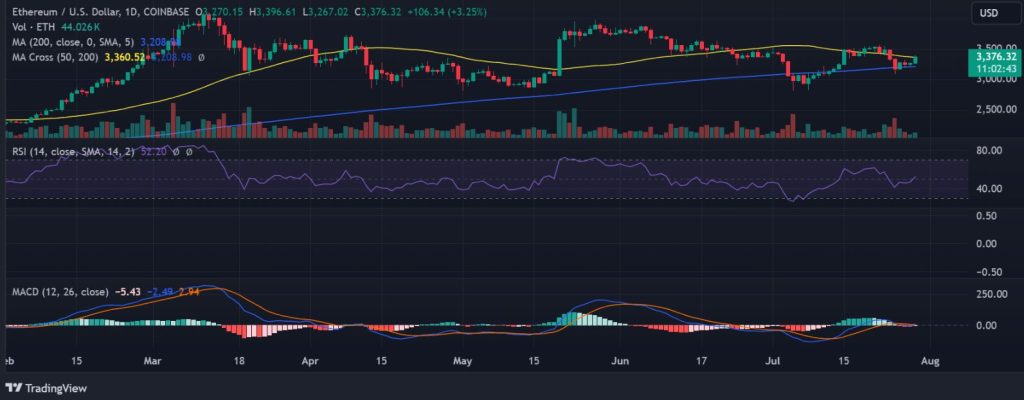The image size is (1024, 400).
Task: Click the 52.20 RSI value in legend
Action: pyautogui.click(x=154, y=151)
